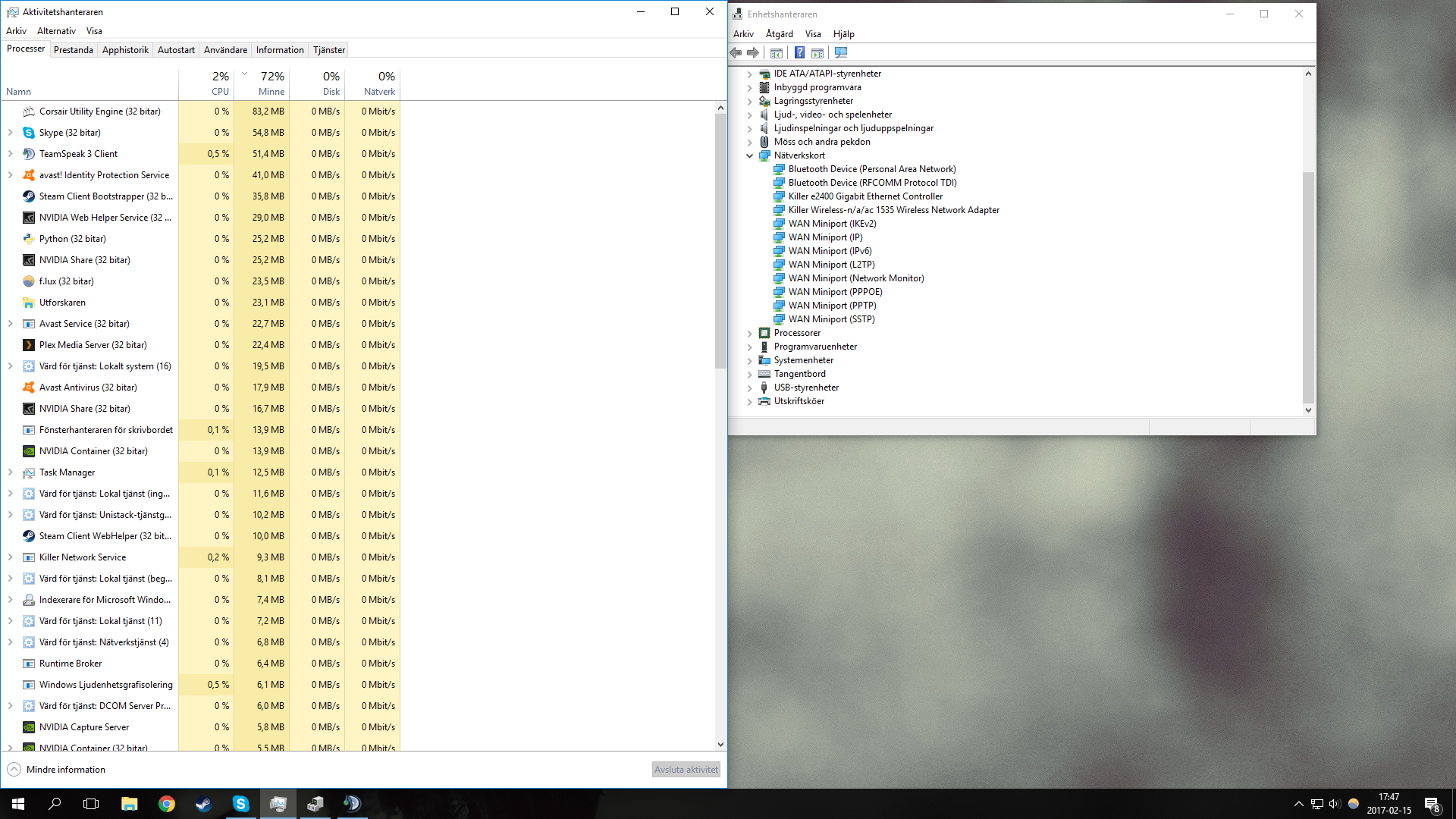1456x819 pixels.
Task: Expand the IDE ATA/ATAPI-styrenheter tree node
Action: click(x=749, y=74)
